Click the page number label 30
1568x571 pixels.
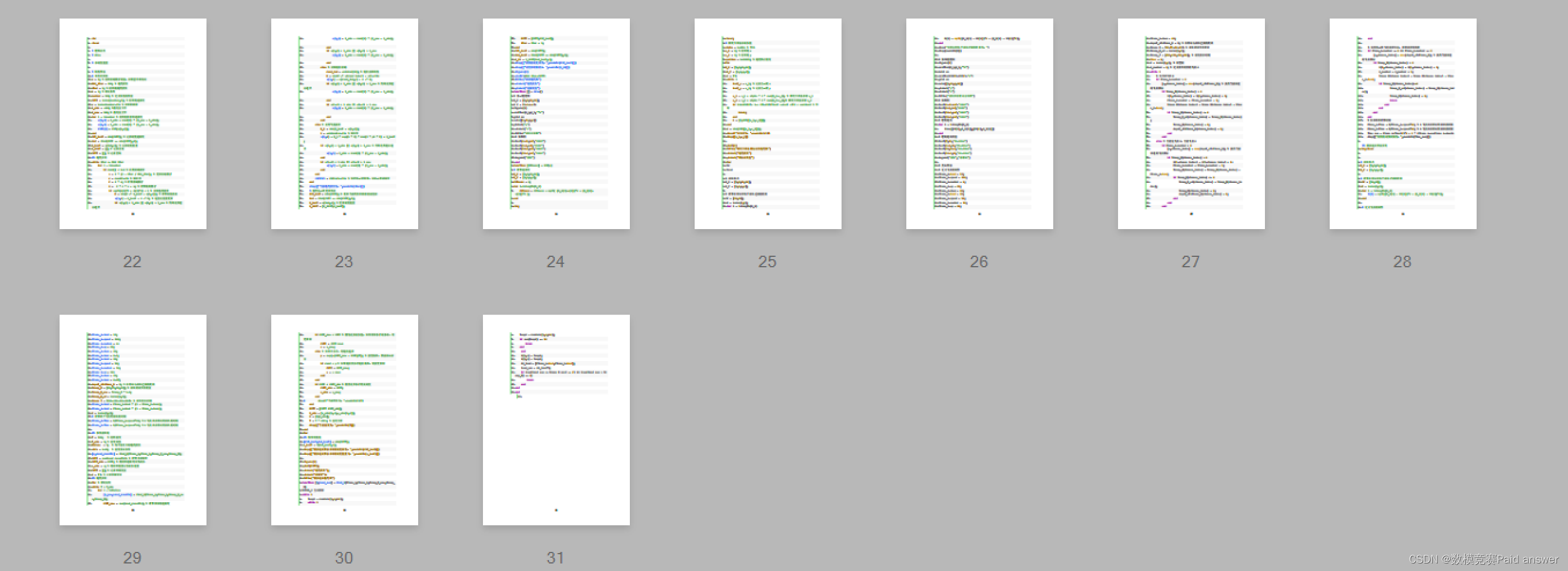344,558
